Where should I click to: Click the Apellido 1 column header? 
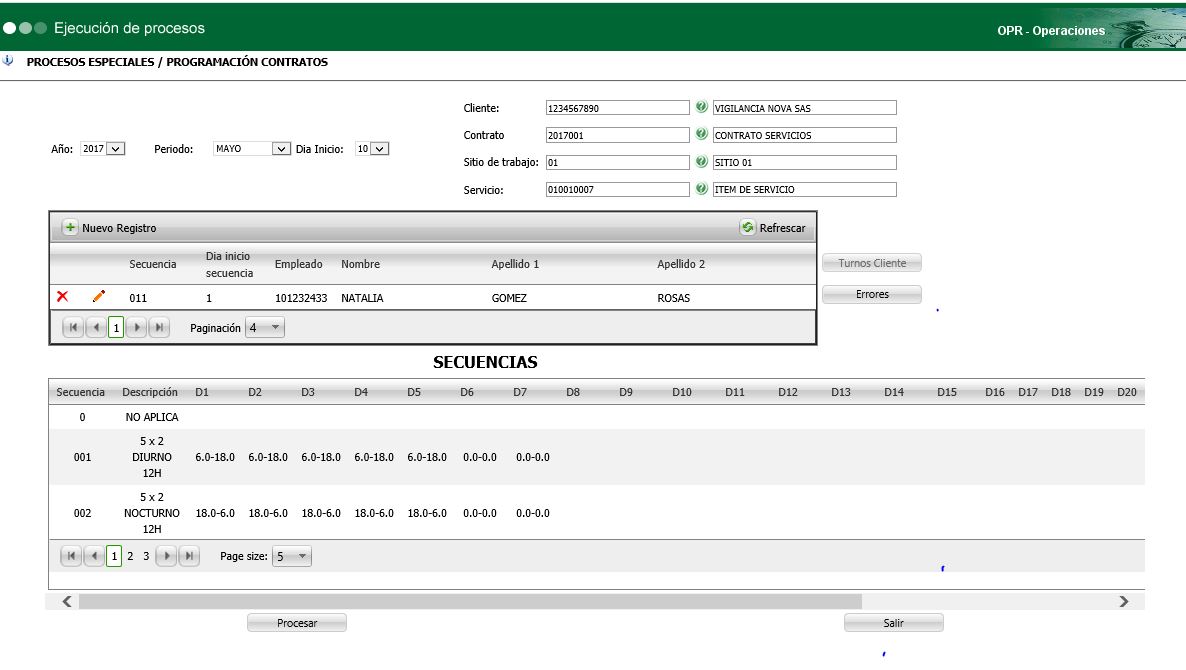pos(515,264)
